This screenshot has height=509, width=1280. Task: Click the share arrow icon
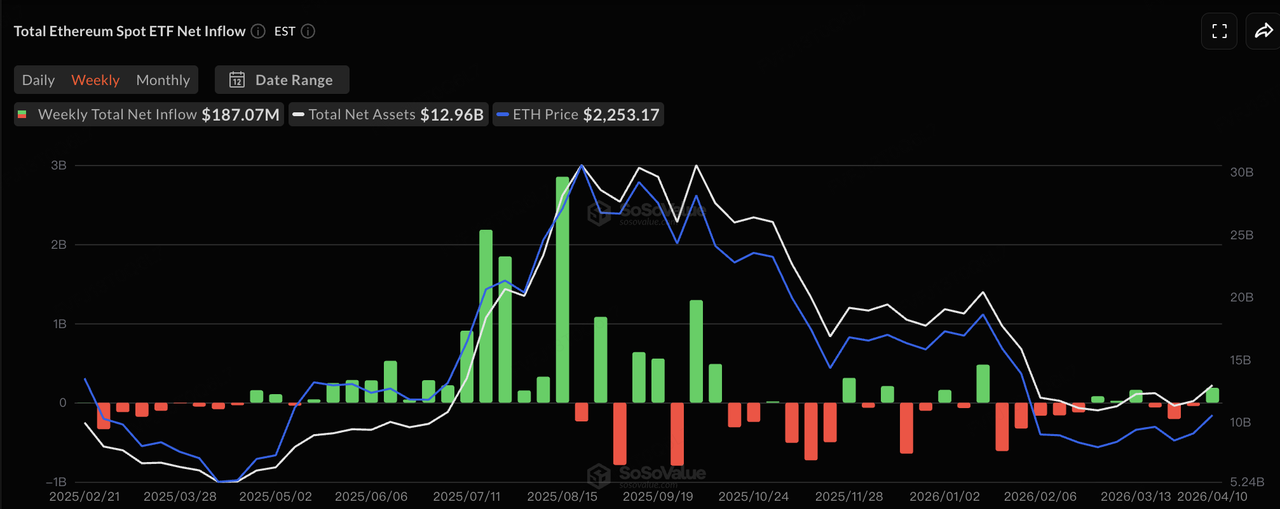tap(1262, 31)
